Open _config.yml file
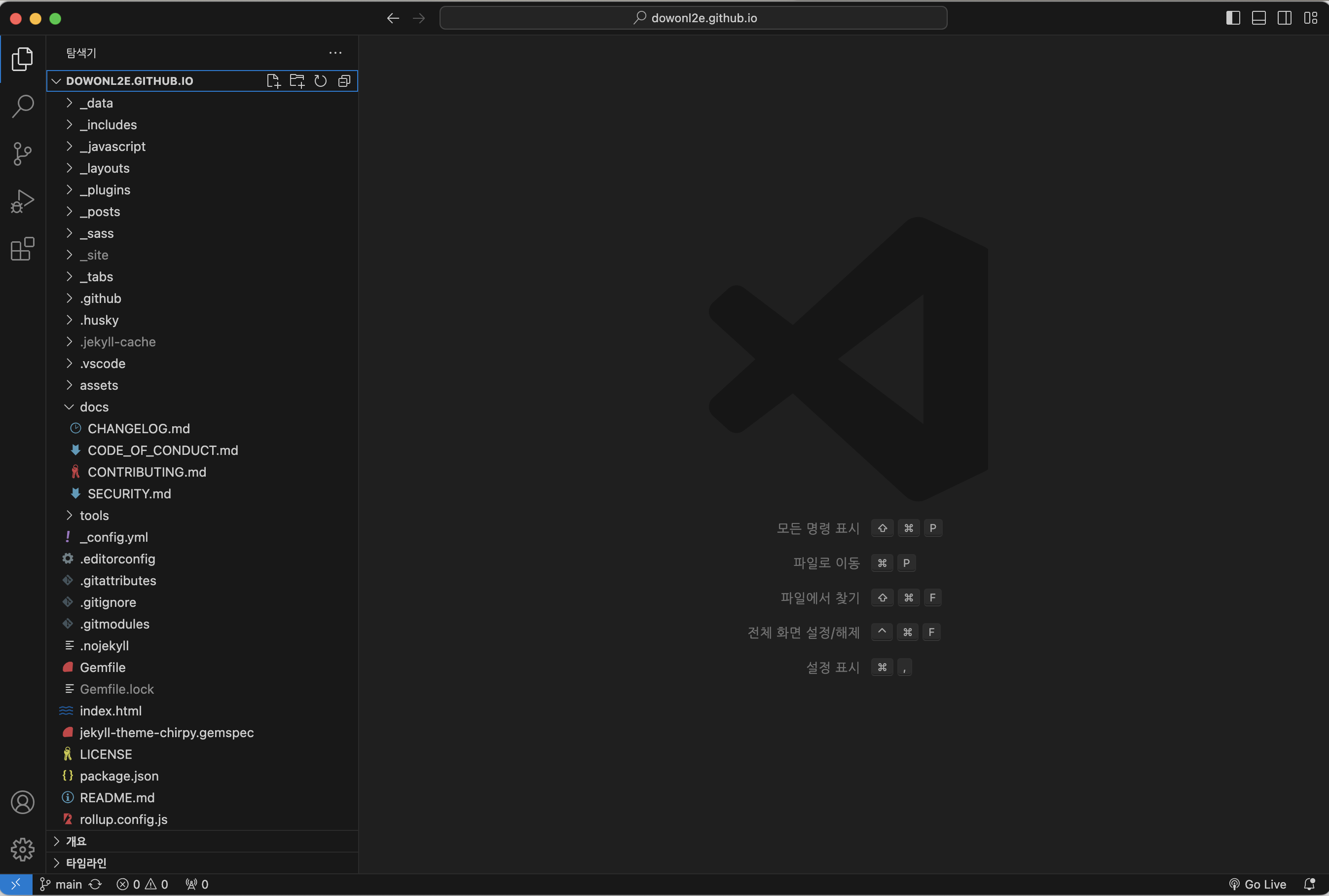Screen dimensions: 1329x896 202,538
